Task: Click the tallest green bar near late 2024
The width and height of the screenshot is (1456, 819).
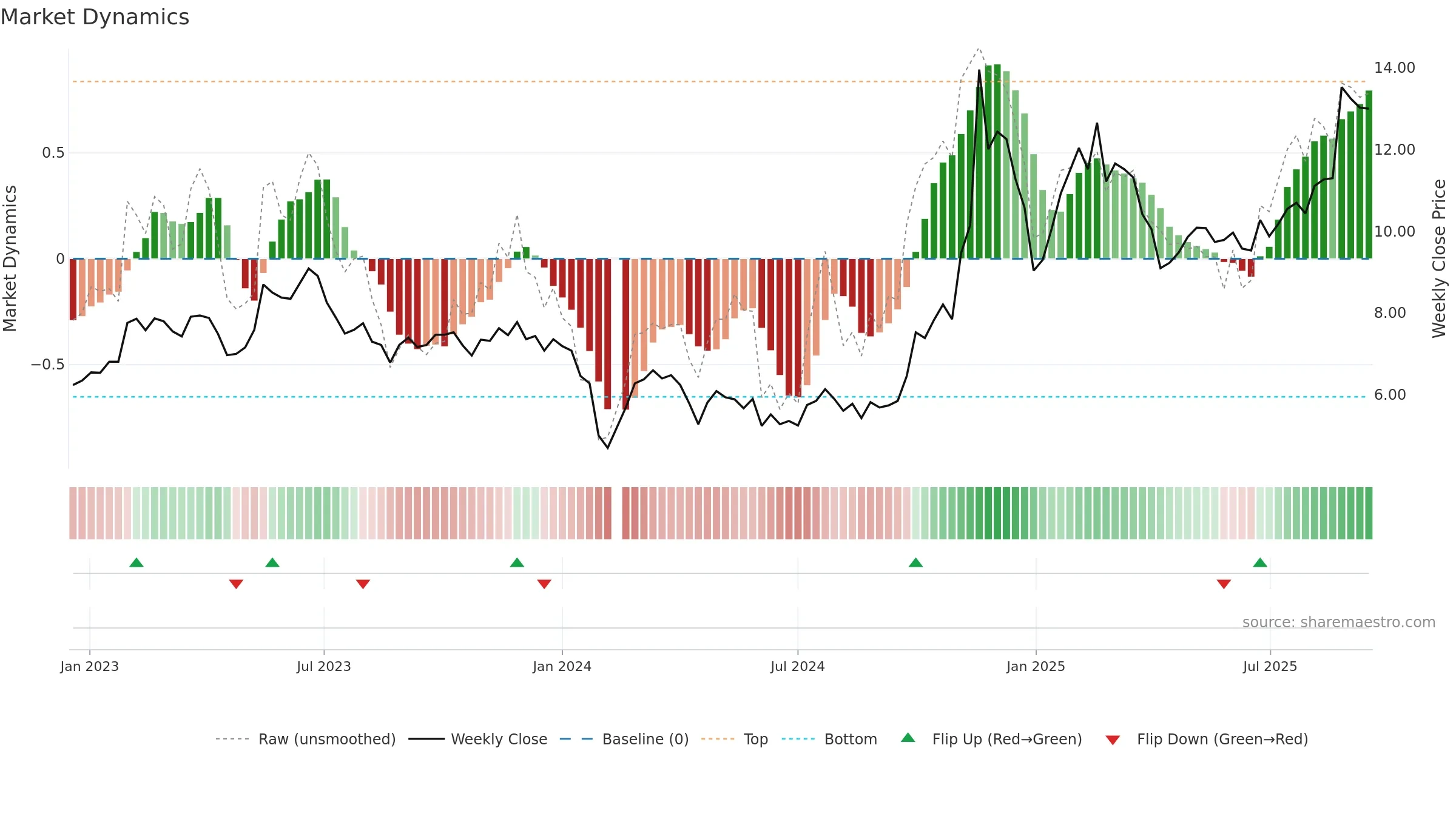Action: (997, 161)
